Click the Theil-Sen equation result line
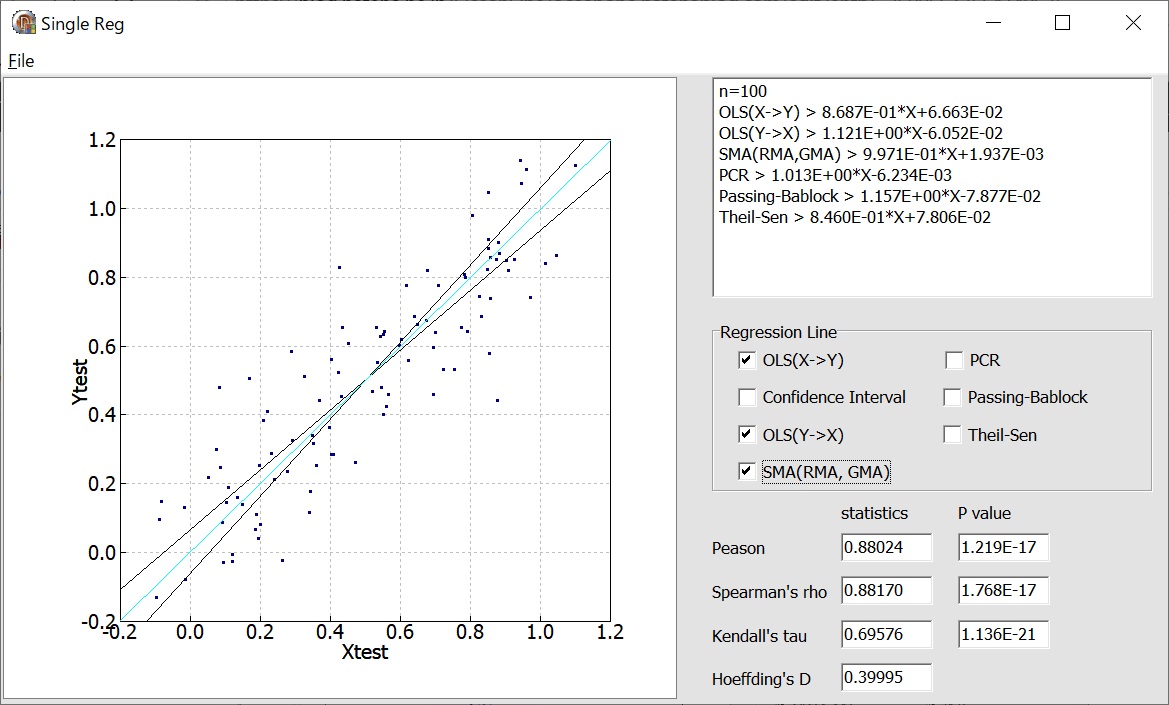The width and height of the screenshot is (1169, 705). [854, 217]
